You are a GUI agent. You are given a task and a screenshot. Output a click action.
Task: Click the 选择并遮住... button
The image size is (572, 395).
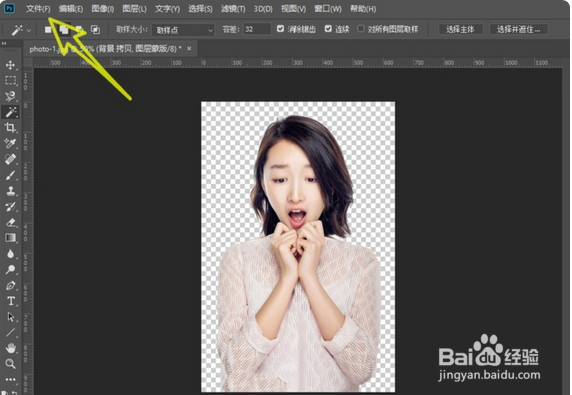[x=518, y=29]
